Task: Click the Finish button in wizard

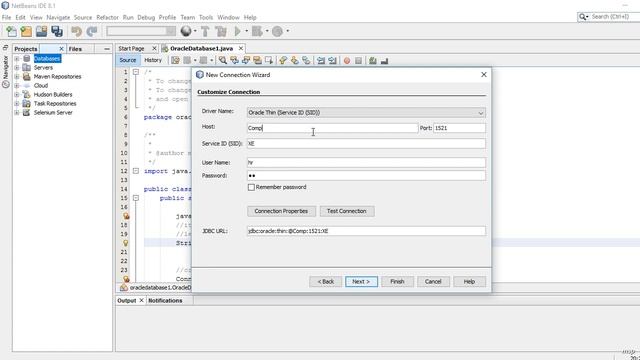Action: click(x=397, y=282)
